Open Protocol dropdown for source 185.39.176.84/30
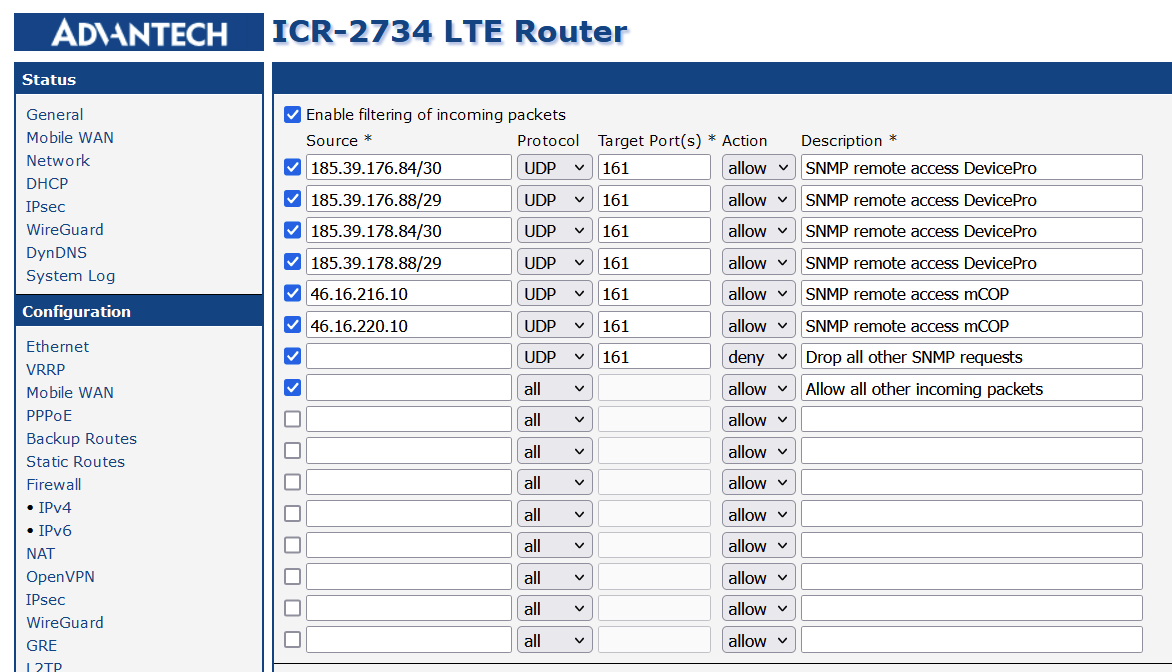 point(554,167)
